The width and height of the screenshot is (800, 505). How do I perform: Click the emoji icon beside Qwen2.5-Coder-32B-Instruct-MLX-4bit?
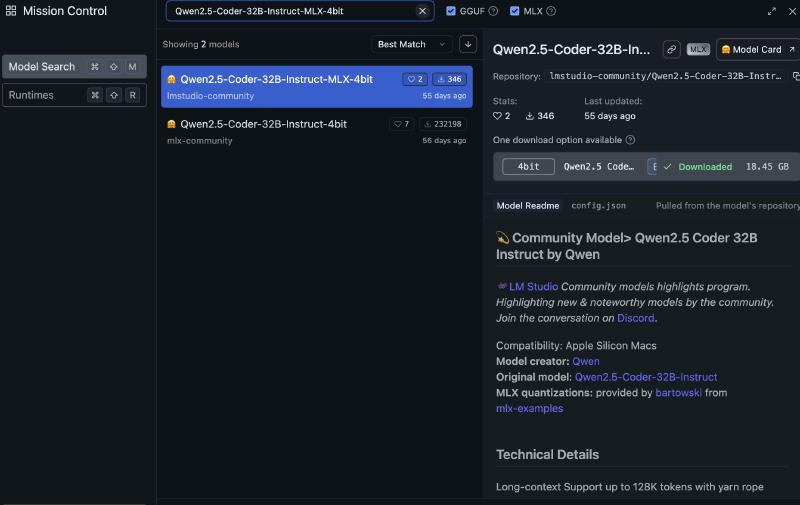(171, 79)
